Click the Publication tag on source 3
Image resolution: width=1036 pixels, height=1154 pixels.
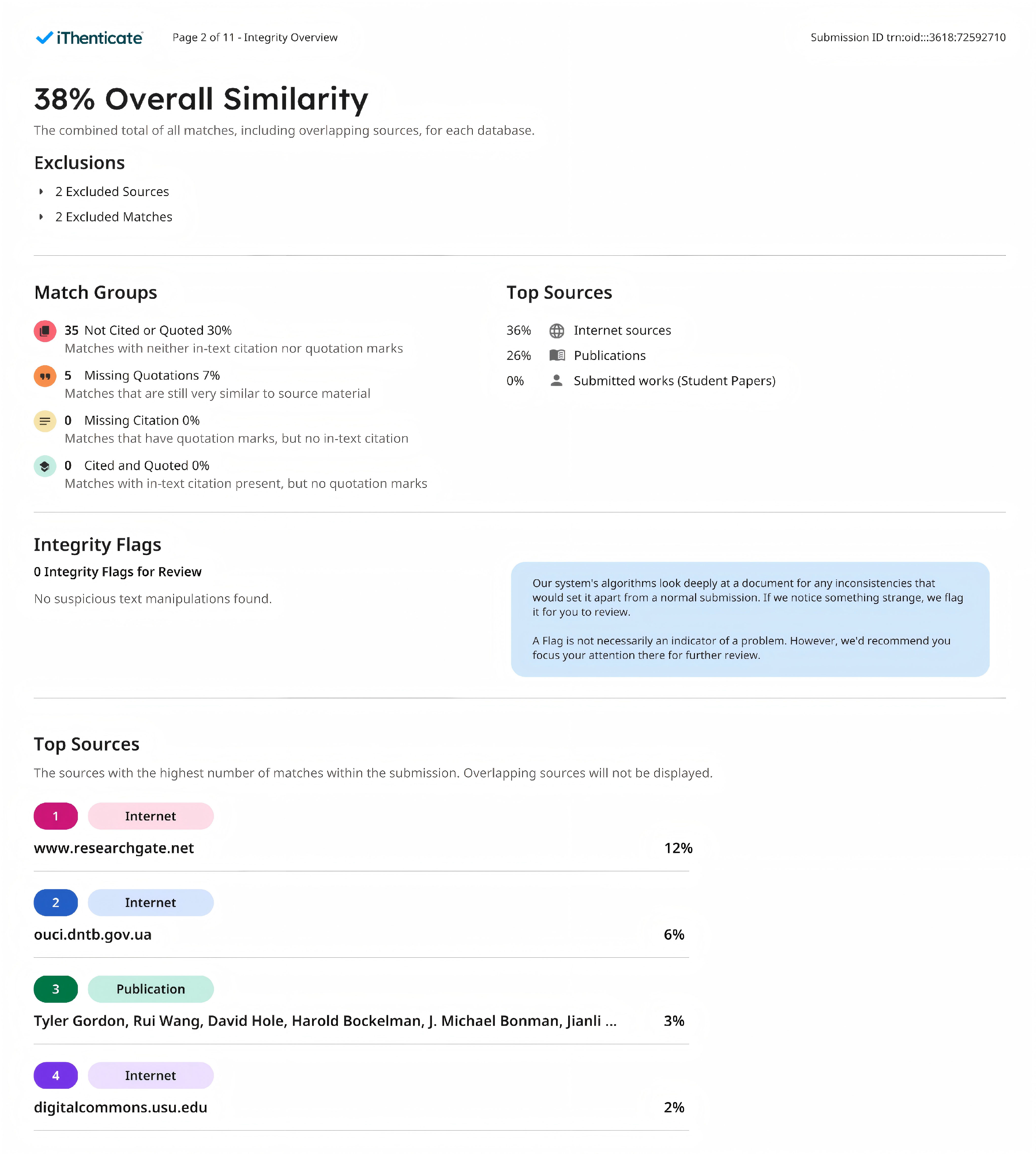click(x=151, y=989)
